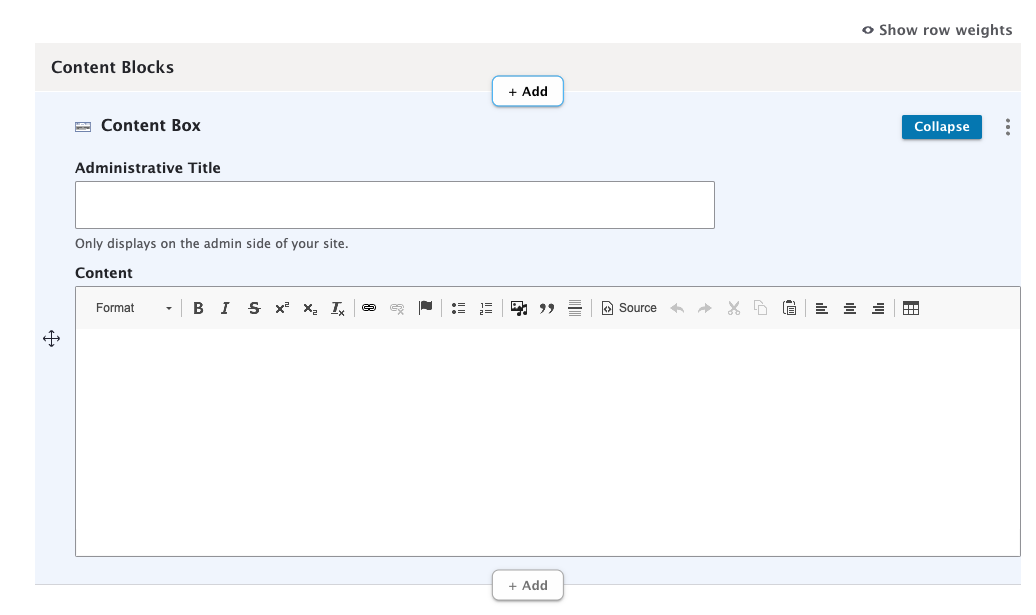Insert a bulleted list
This screenshot has height=615, width=1036.
coord(458,308)
